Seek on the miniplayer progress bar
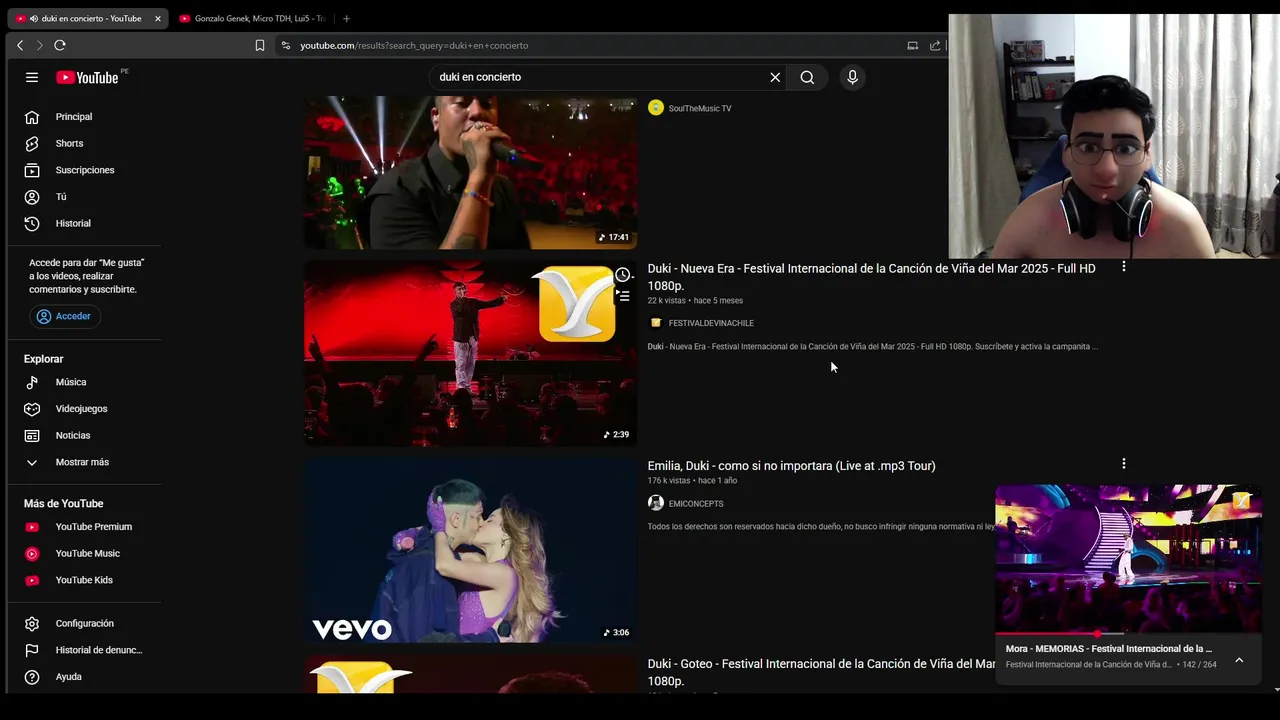 (x=1128, y=633)
